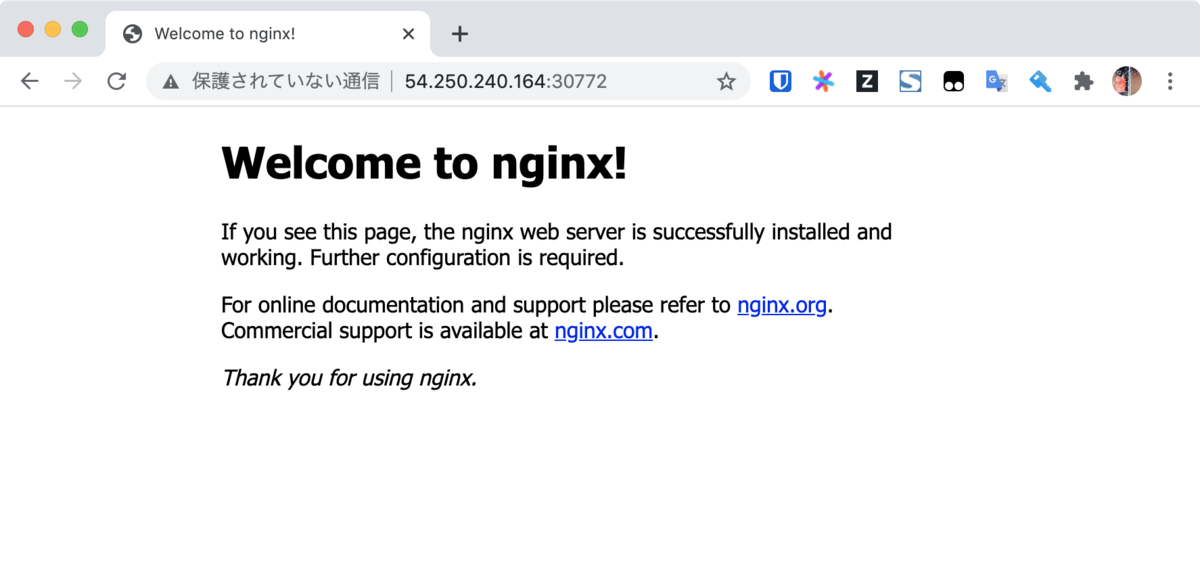
Task: Click the 'Commercial support is available at' text
Action: pyautogui.click(x=385, y=331)
